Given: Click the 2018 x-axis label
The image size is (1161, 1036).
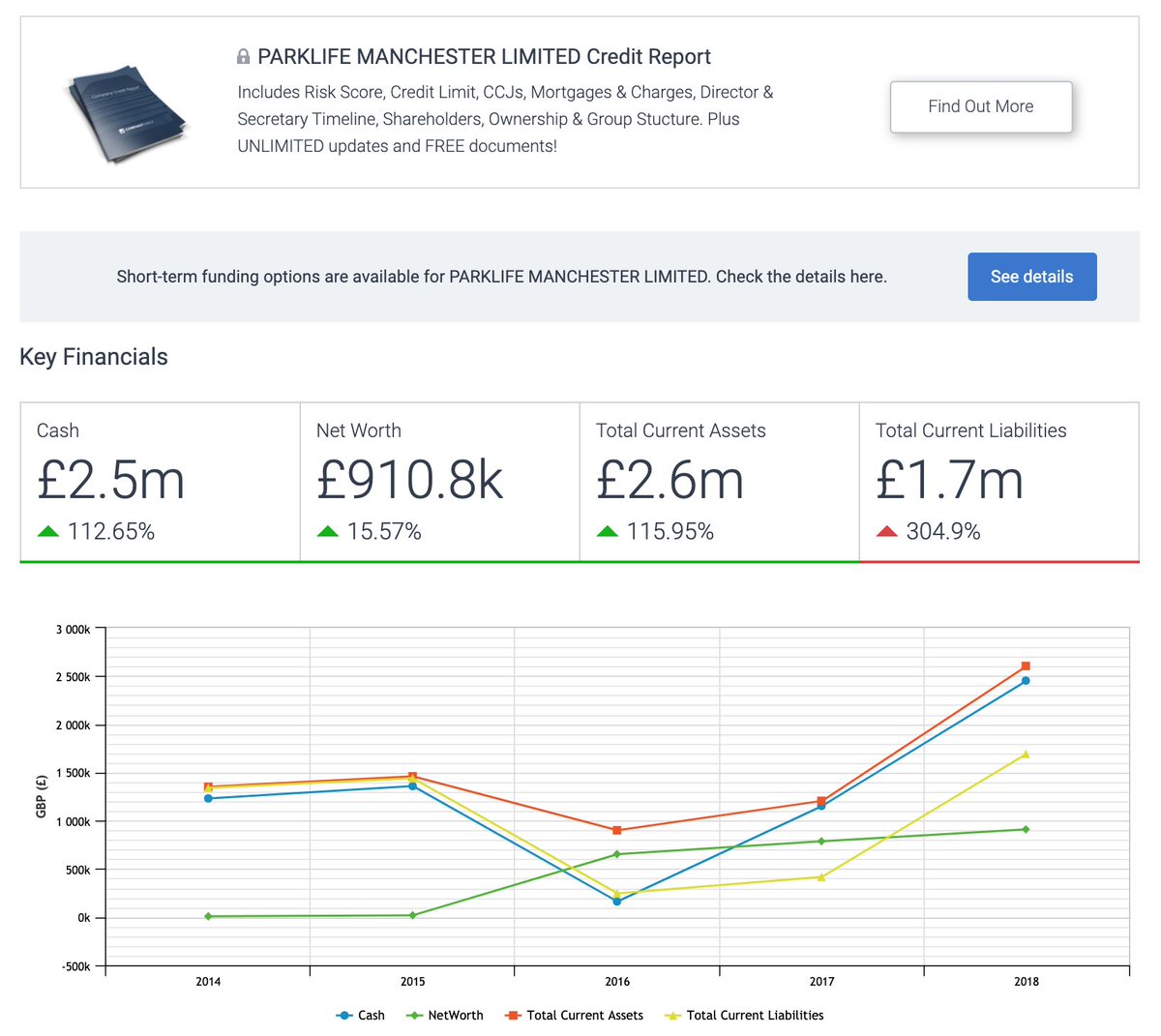Looking at the screenshot, I should [x=1027, y=982].
